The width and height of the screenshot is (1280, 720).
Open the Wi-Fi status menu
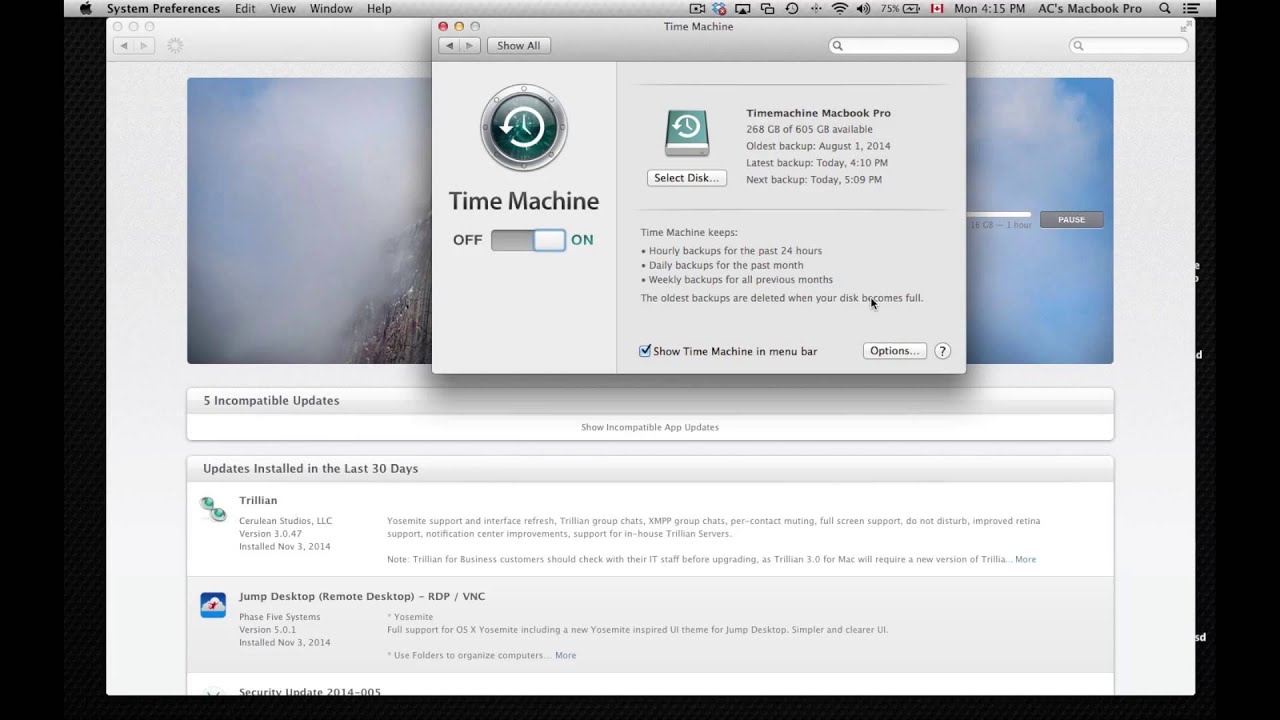click(839, 8)
